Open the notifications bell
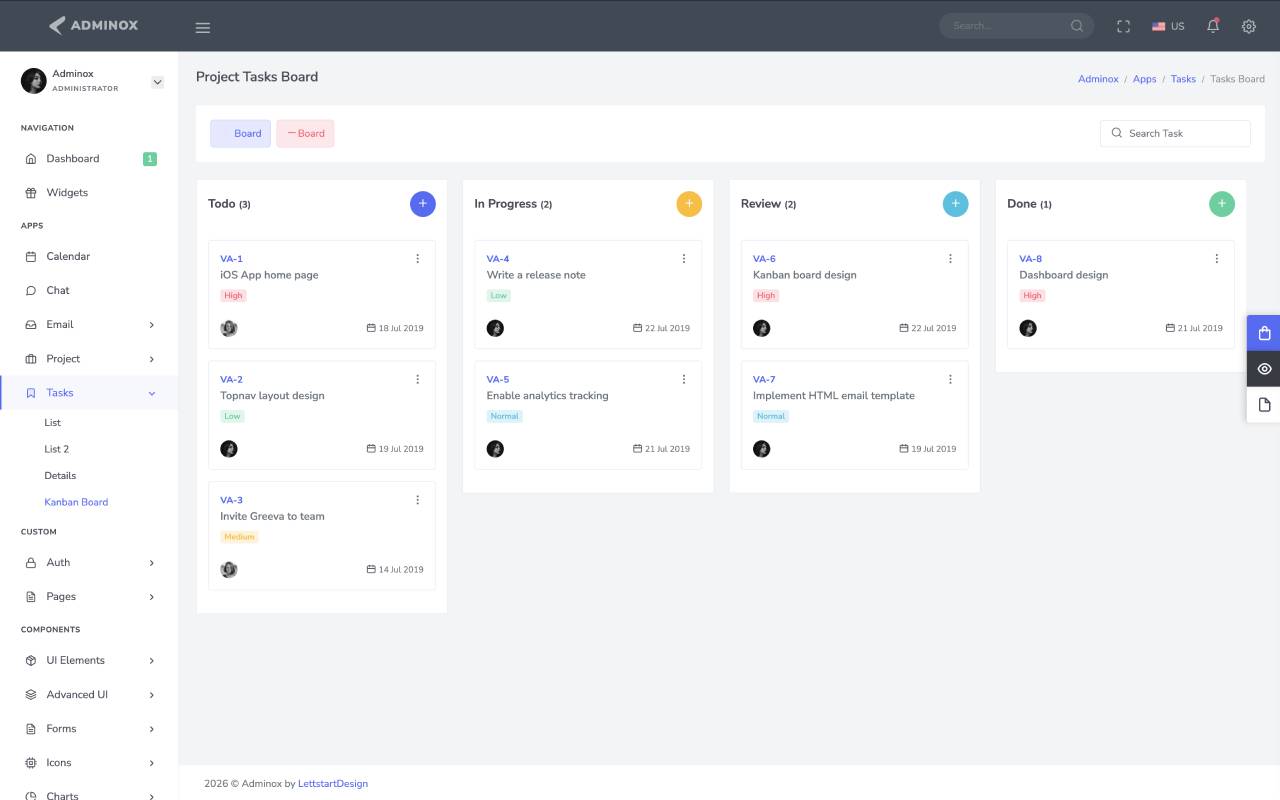Screen dimensions: 1280x800 coord(1213,26)
